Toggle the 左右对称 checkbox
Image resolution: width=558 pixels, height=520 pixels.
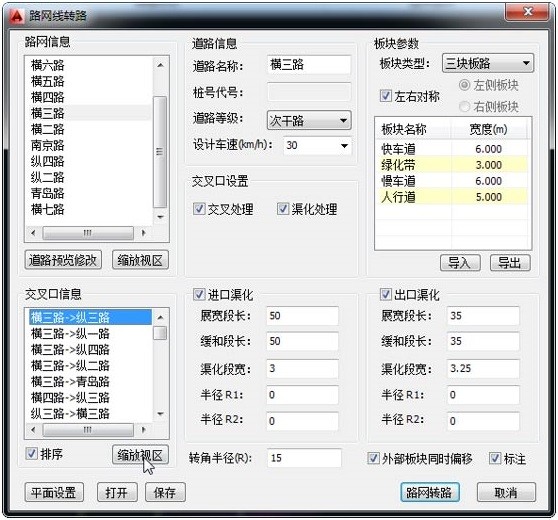tap(386, 96)
